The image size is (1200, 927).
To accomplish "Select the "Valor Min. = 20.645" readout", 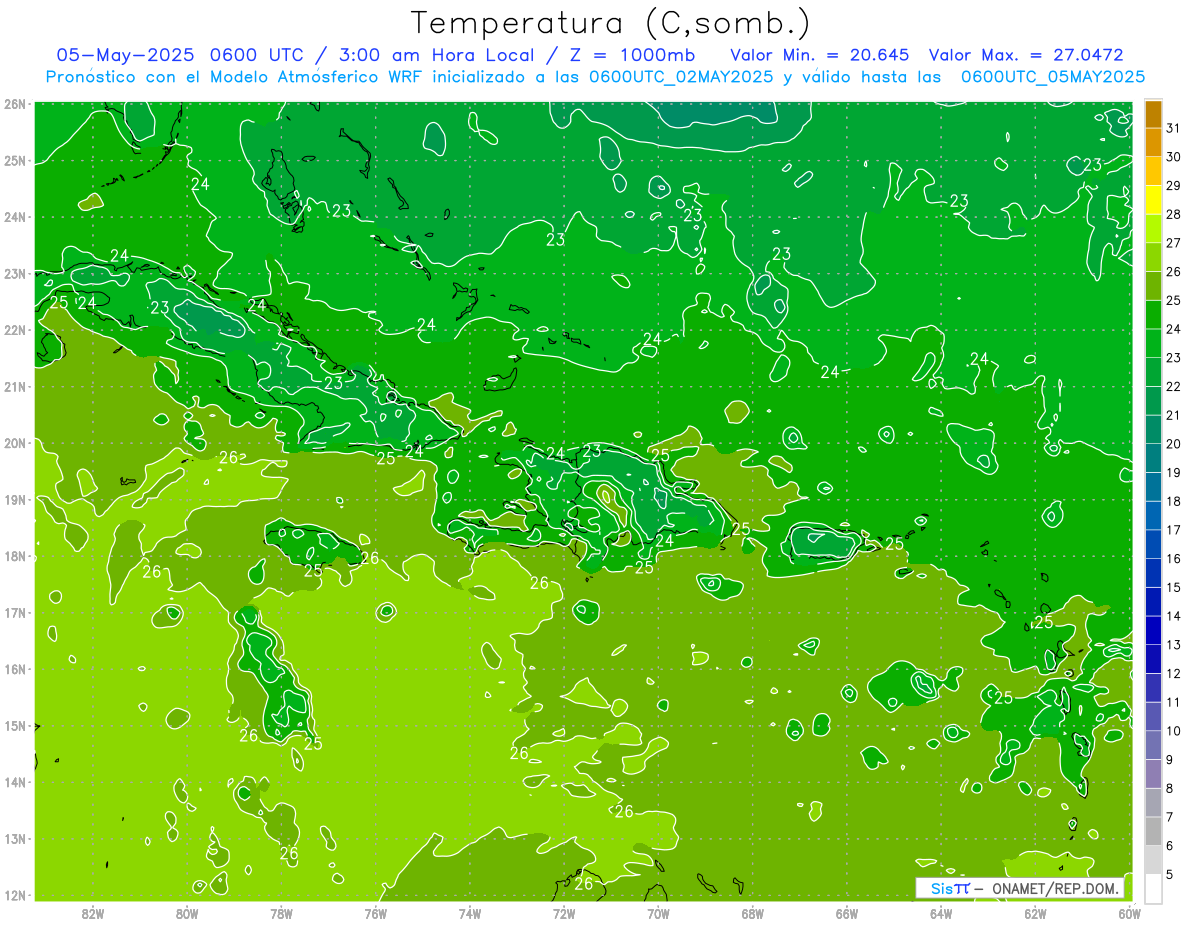I will pos(822,54).
